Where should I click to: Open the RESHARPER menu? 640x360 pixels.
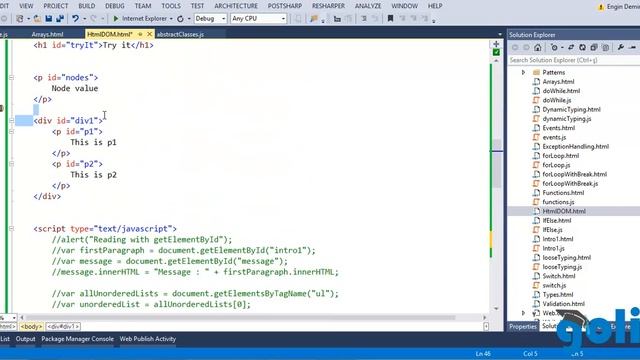coord(328,6)
